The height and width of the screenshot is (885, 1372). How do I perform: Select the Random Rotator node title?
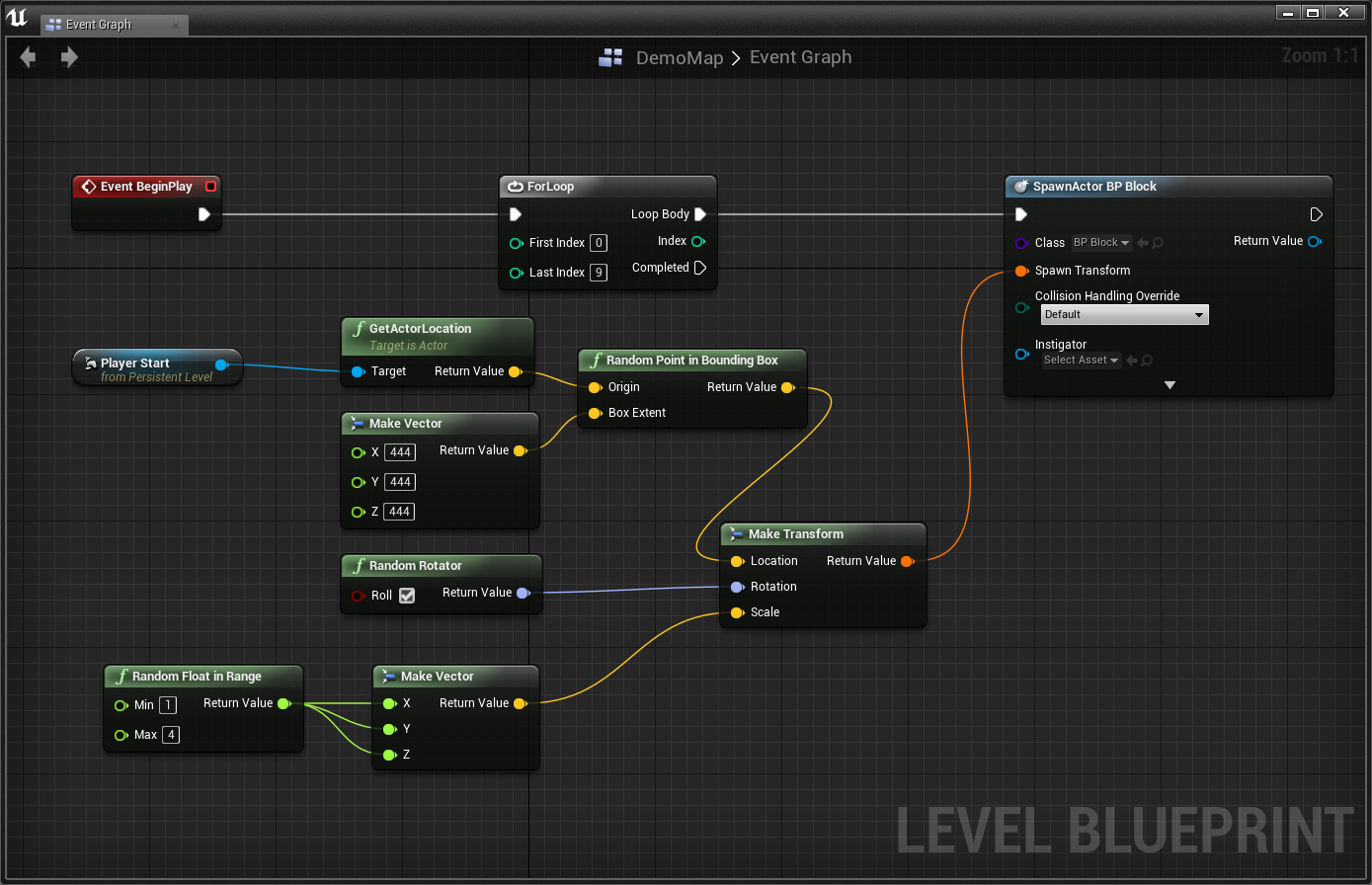[416, 566]
